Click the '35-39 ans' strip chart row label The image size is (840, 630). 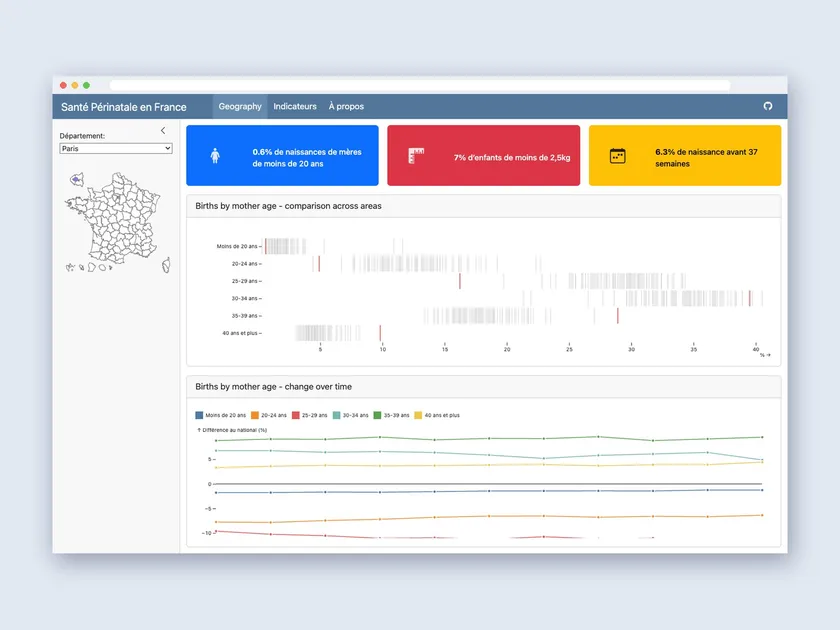pos(244,316)
